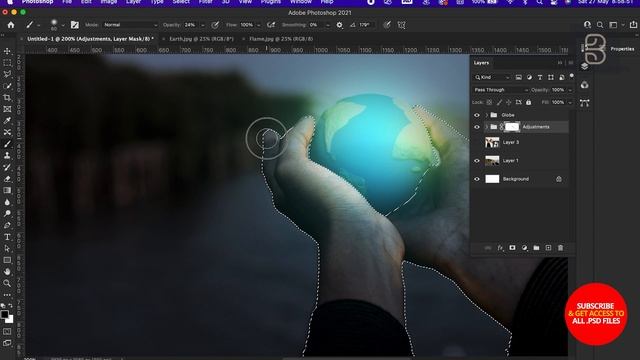This screenshot has height=360, width=640.
Task: Select the Rectangle shape tool
Action: click(x=7, y=260)
